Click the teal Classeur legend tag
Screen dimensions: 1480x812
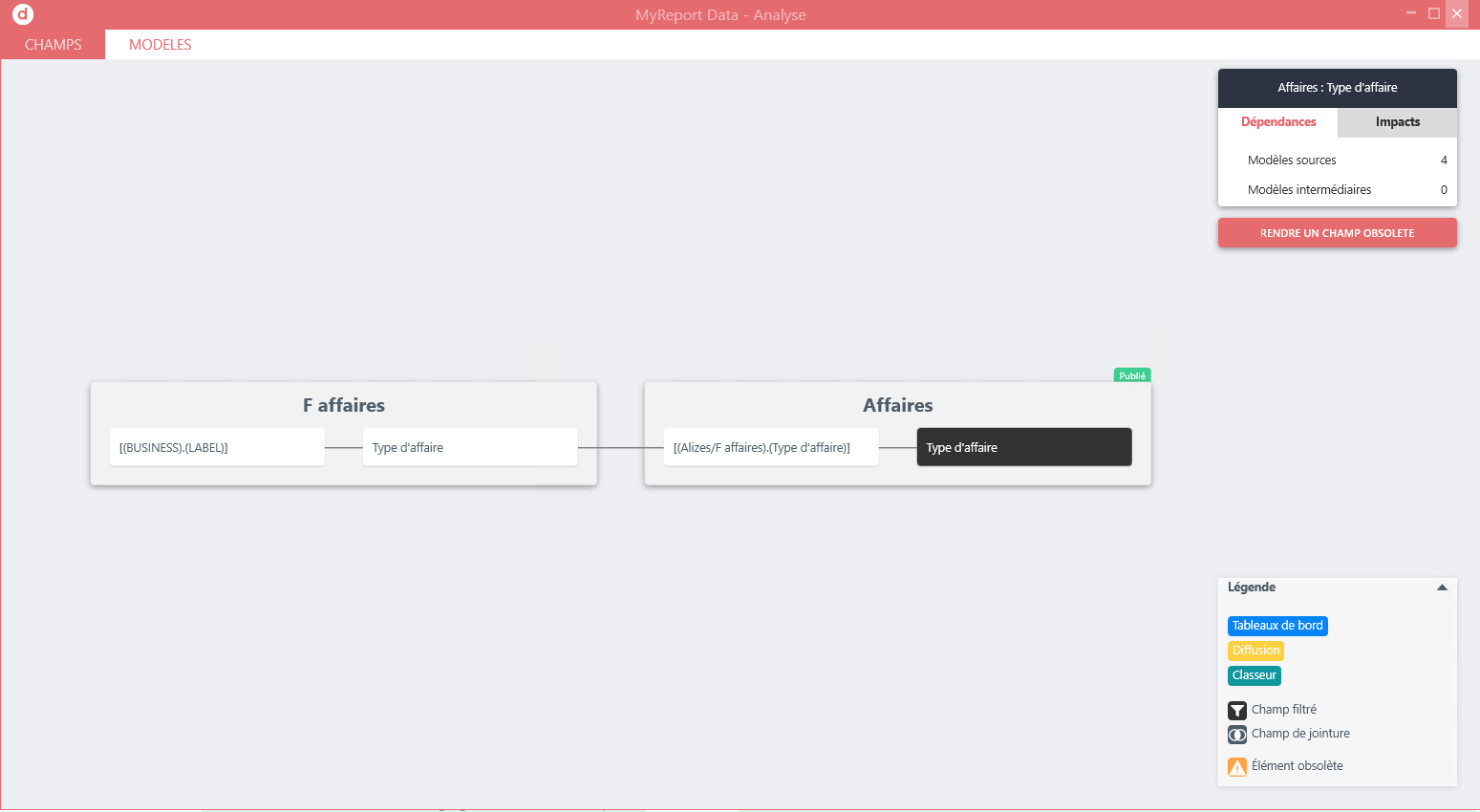point(1254,675)
